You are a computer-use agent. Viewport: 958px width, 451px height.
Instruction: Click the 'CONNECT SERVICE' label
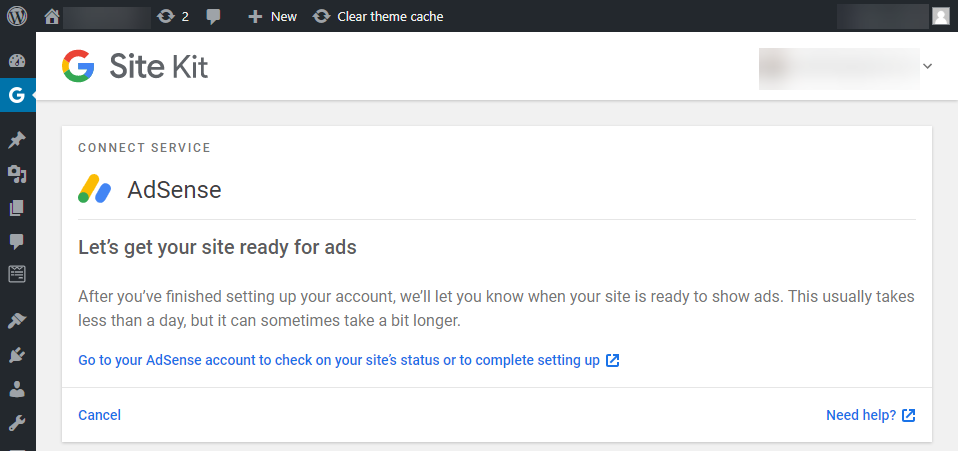144,148
